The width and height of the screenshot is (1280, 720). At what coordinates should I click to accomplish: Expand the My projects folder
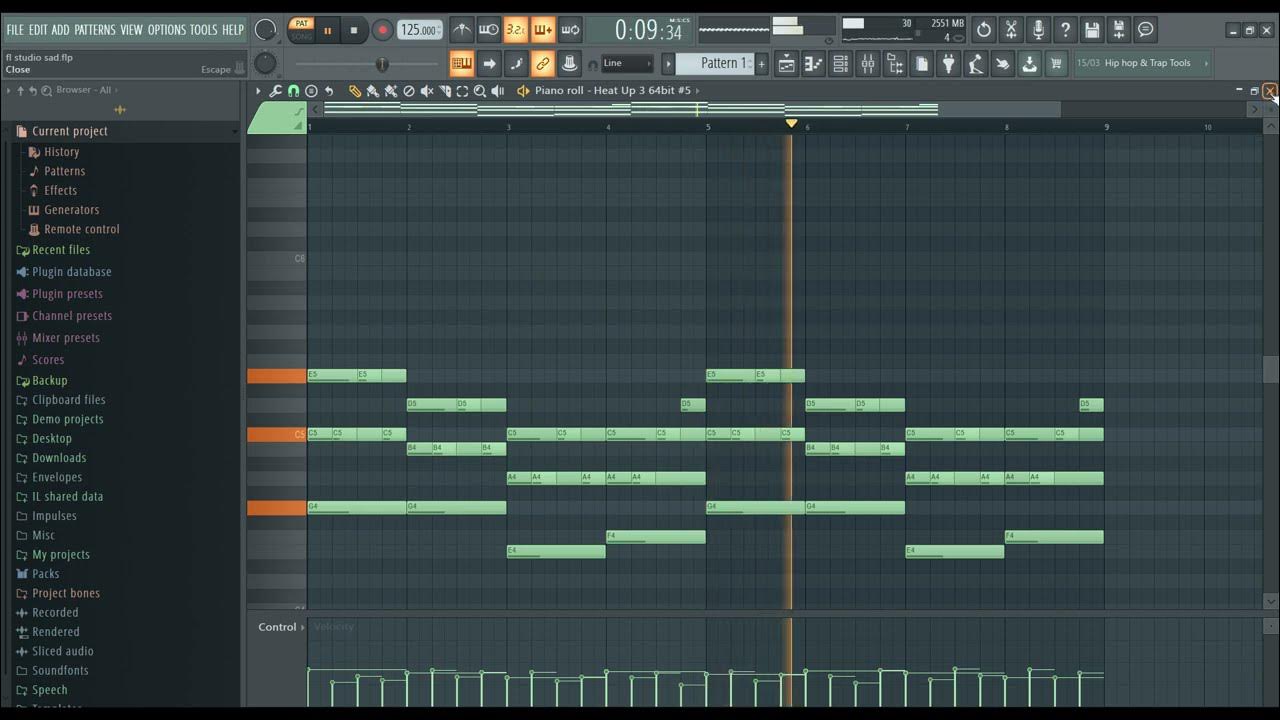click(61, 555)
